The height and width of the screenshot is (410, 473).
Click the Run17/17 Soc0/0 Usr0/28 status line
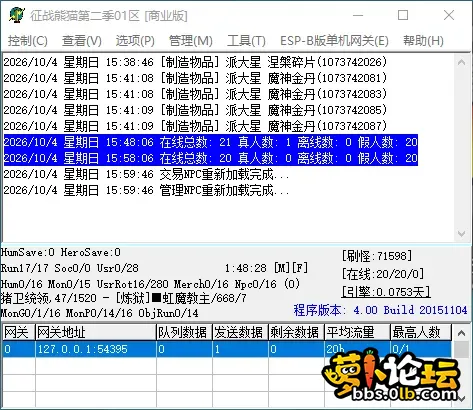pos(70,268)
